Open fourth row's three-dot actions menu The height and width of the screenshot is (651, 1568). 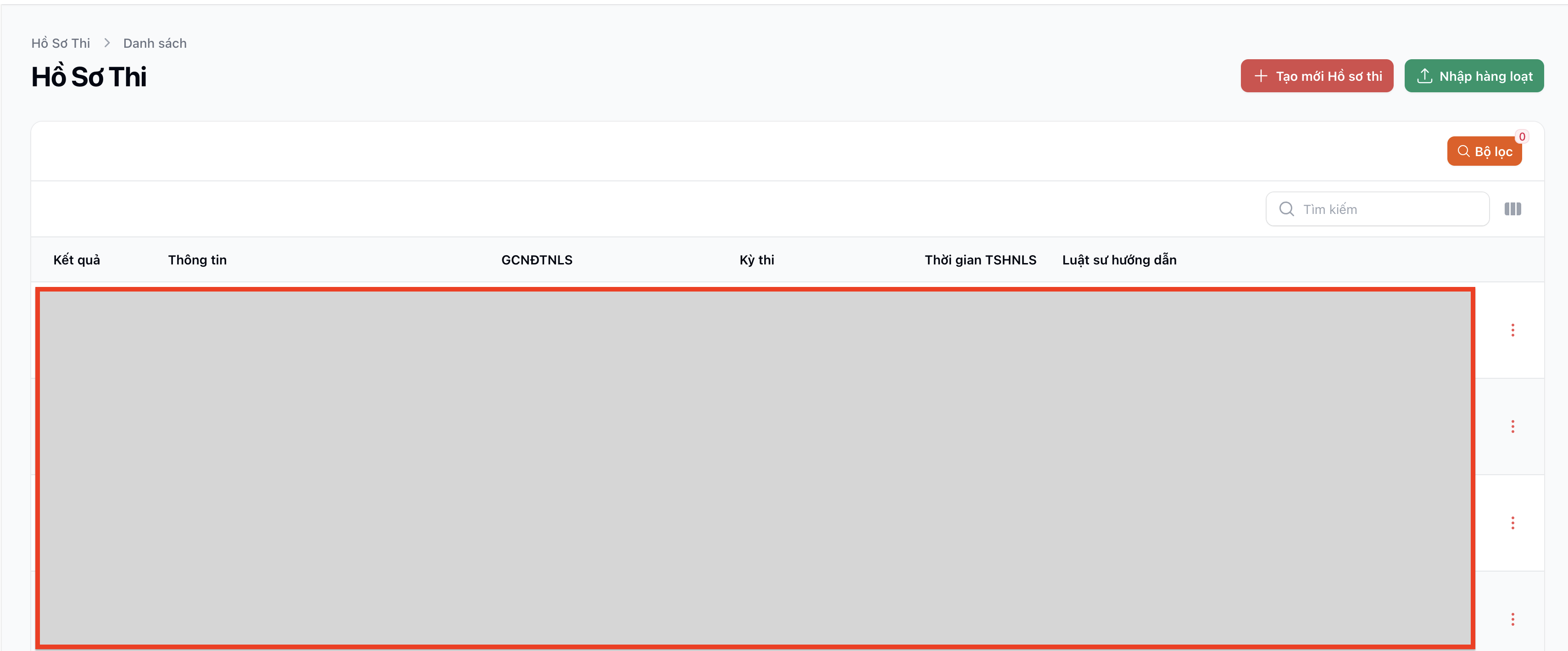[x=1512, y=619]
